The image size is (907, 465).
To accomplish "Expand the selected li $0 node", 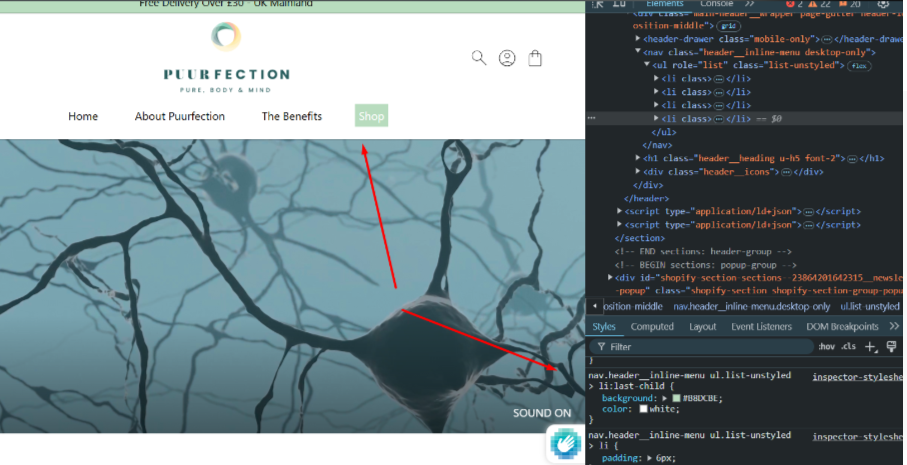I will click(x=657, y=118).
